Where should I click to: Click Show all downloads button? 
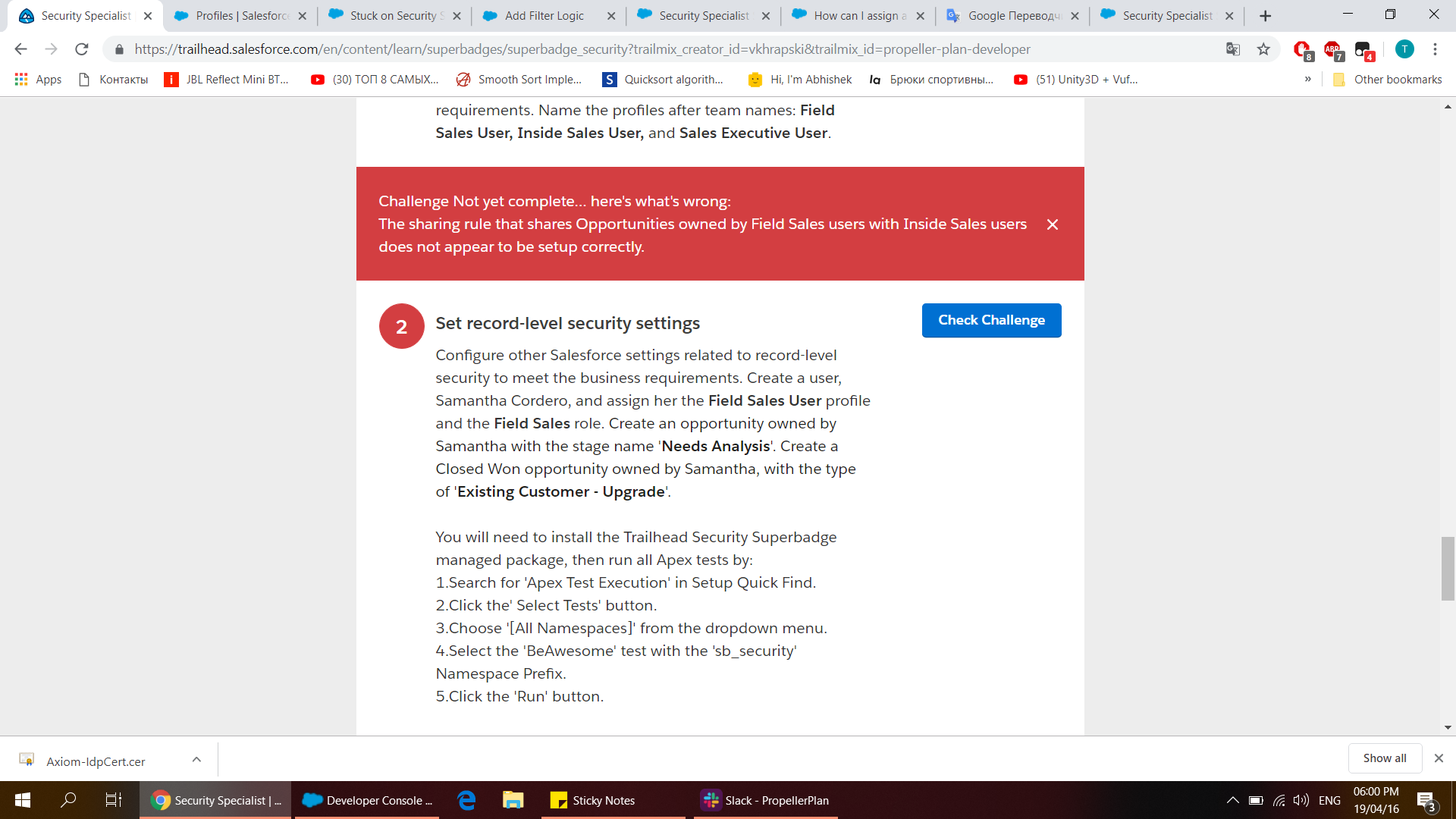coord(1384,758)
